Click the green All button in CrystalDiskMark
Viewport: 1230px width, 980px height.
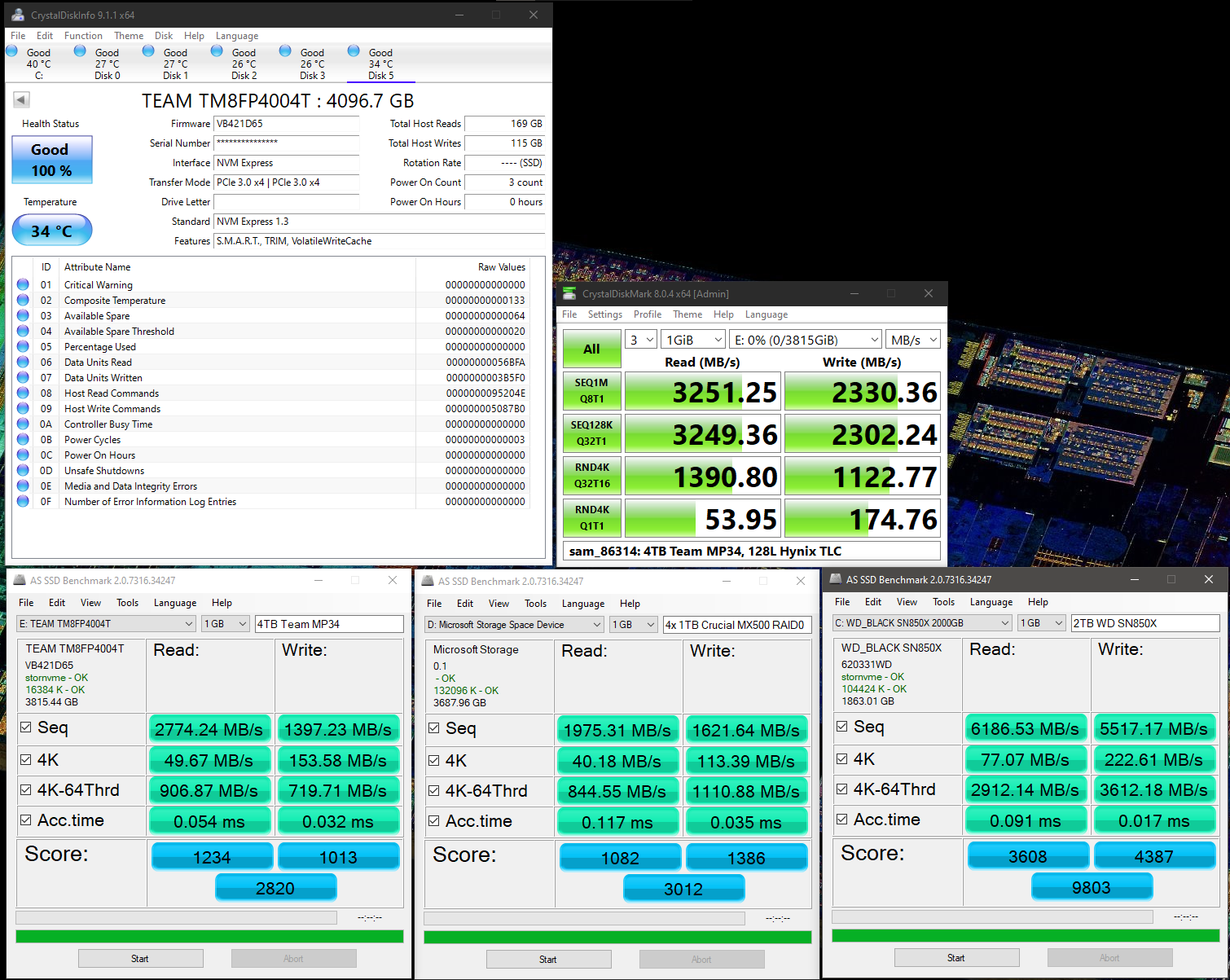pos(591,349)
